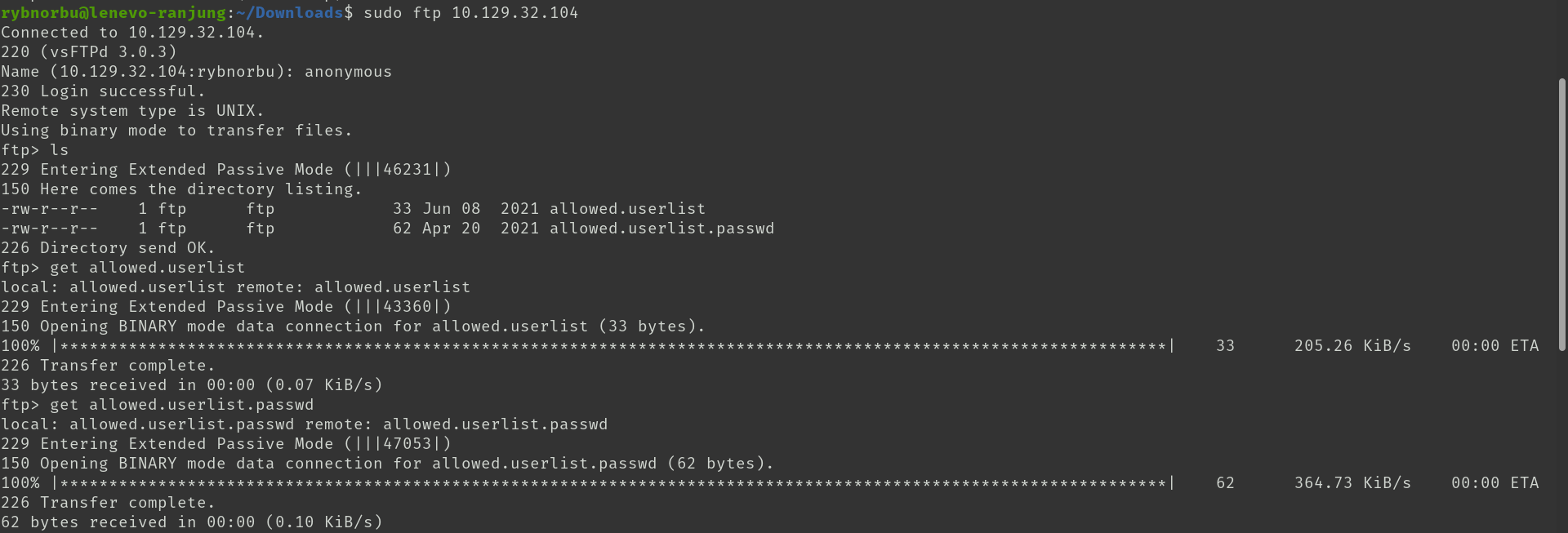
Task: Click the passive mode port 43360 text
Action: click(407, 307)
